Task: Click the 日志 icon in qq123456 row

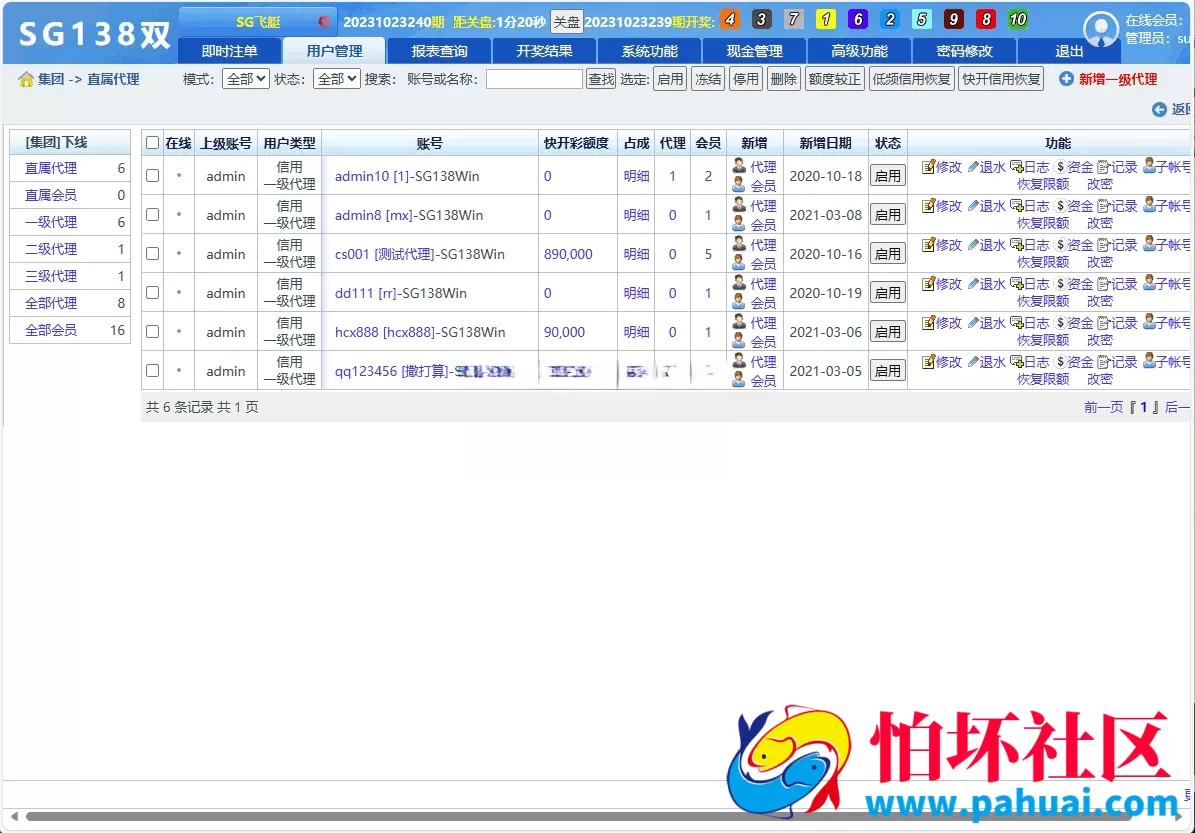Action: [x=1017, y=361]
